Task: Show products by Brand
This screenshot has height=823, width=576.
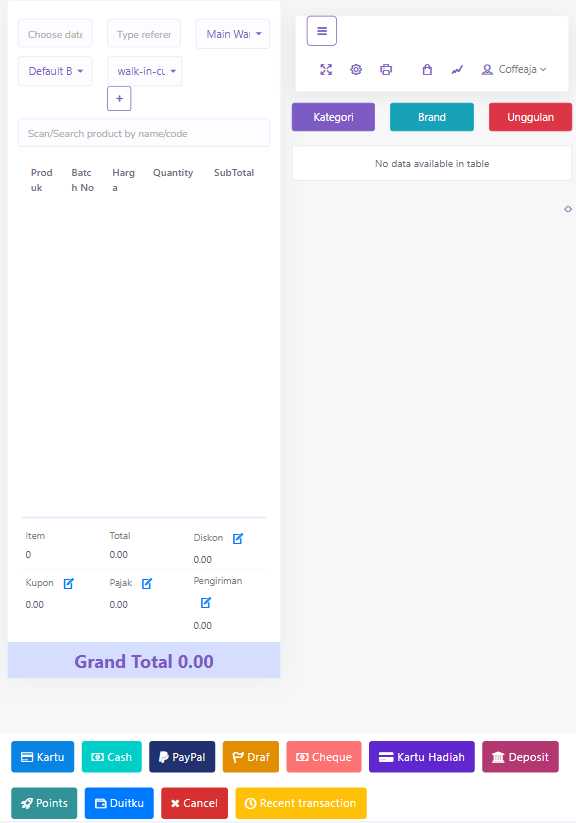Action: (x=432, y=117)
